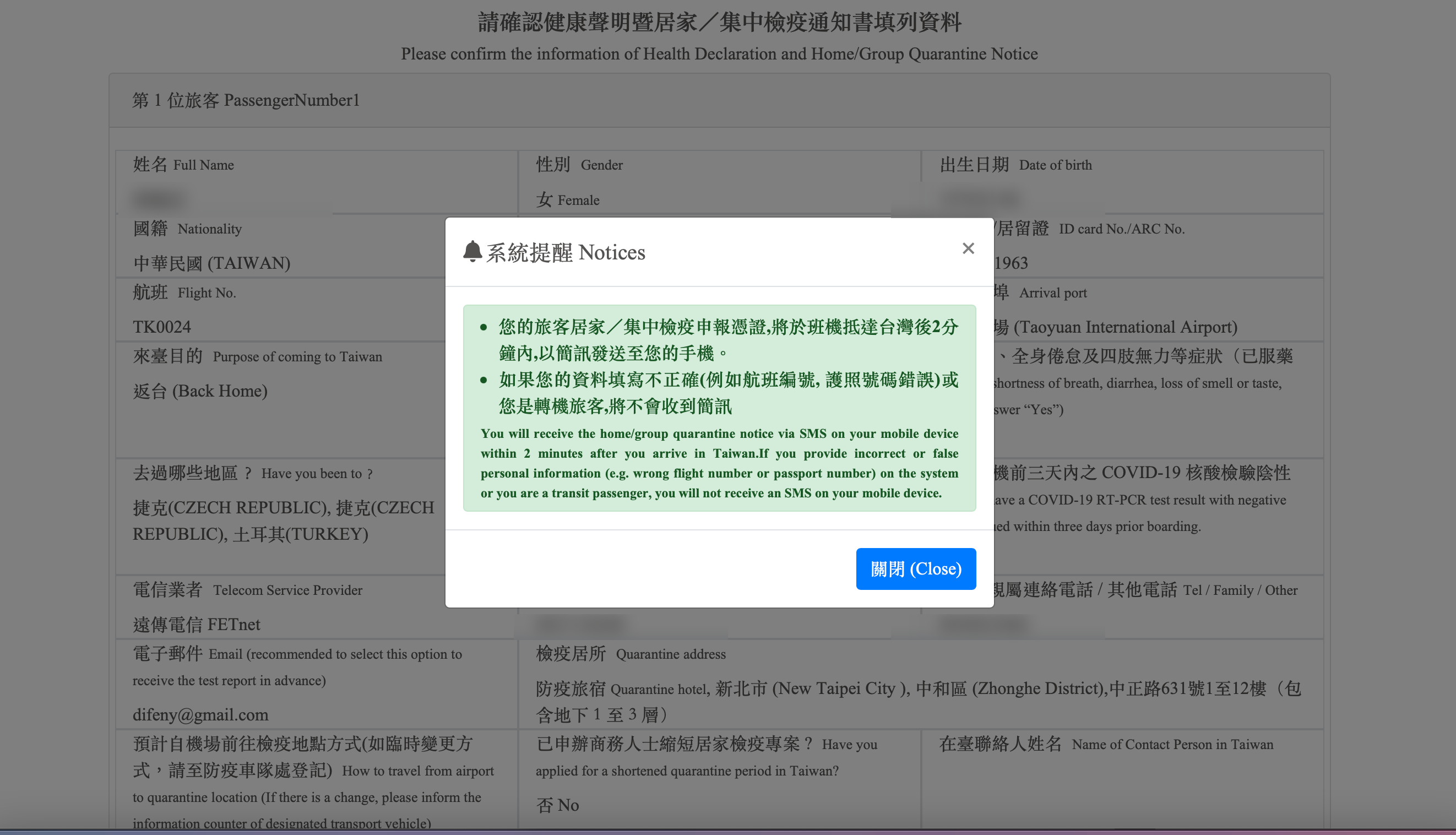Click the 否 No shortened quarantine answer
The width and height of the screenshot is (1456, 835).
pyautogui.click(x=557, y=805)
